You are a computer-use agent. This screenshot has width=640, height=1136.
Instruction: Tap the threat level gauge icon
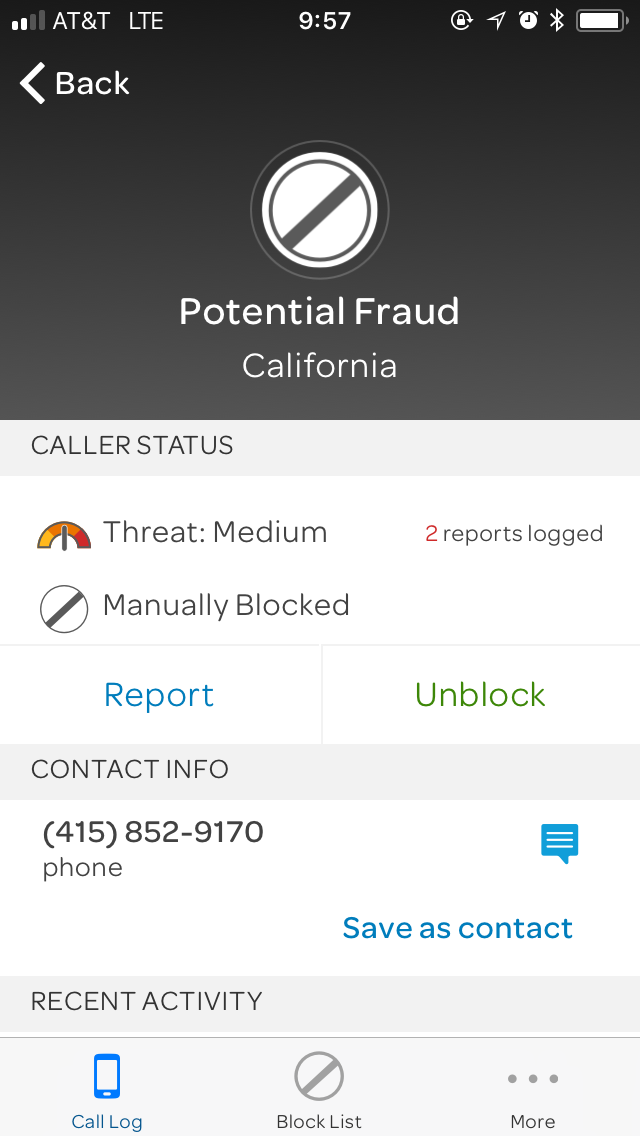[64, 535]
